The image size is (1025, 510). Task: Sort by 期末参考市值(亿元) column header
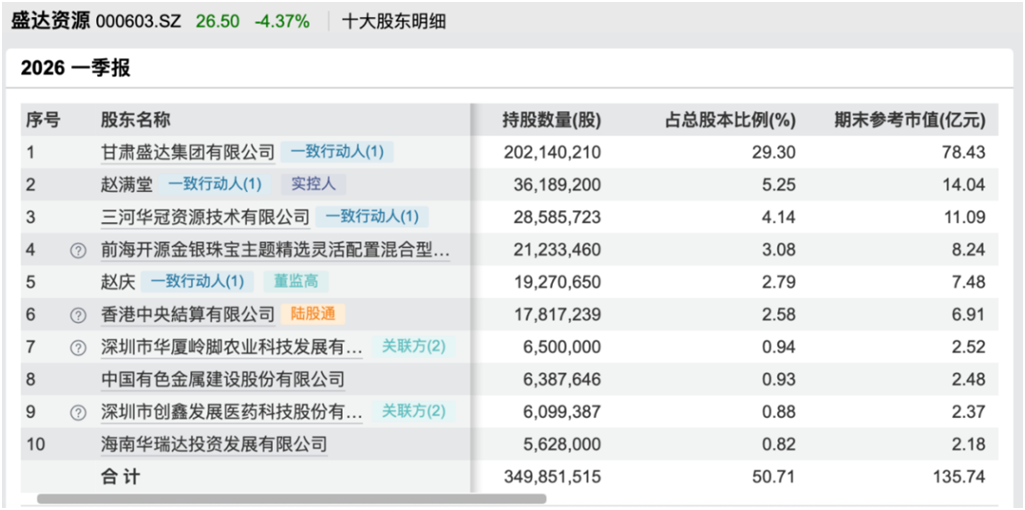[909, 120]
